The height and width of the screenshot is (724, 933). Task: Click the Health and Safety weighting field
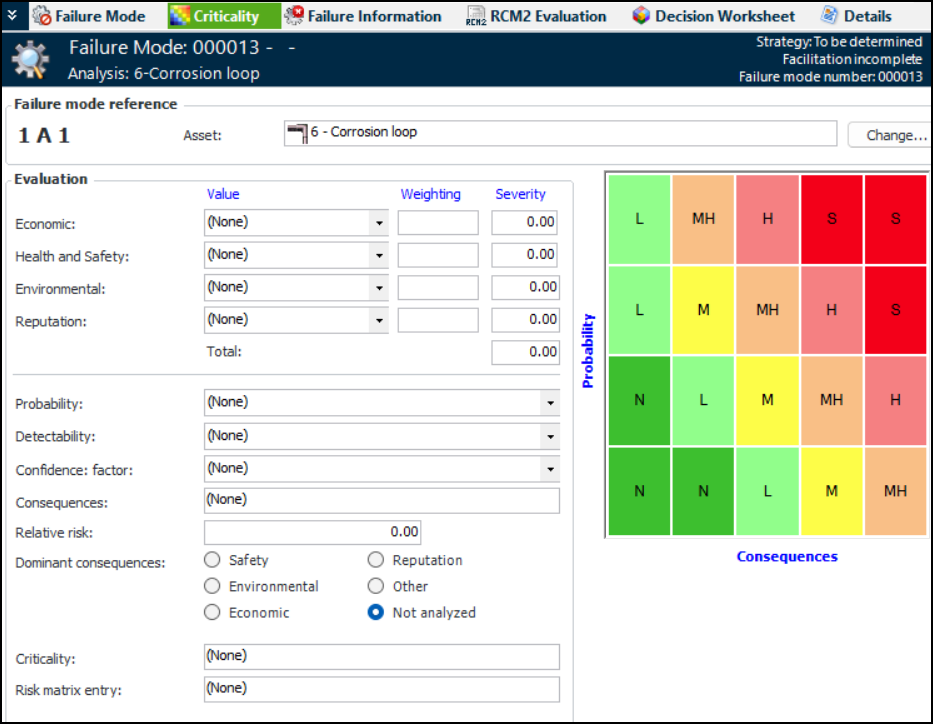437,256
